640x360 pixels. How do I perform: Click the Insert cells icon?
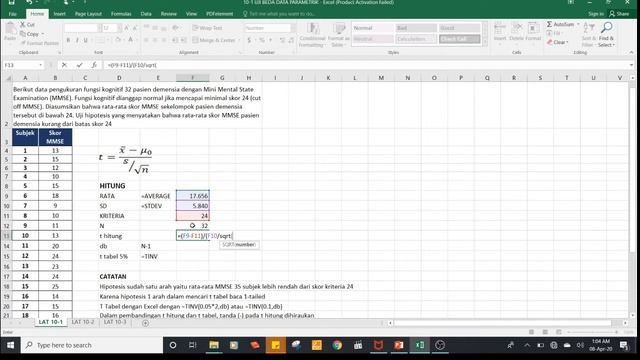tap(500, 28)
